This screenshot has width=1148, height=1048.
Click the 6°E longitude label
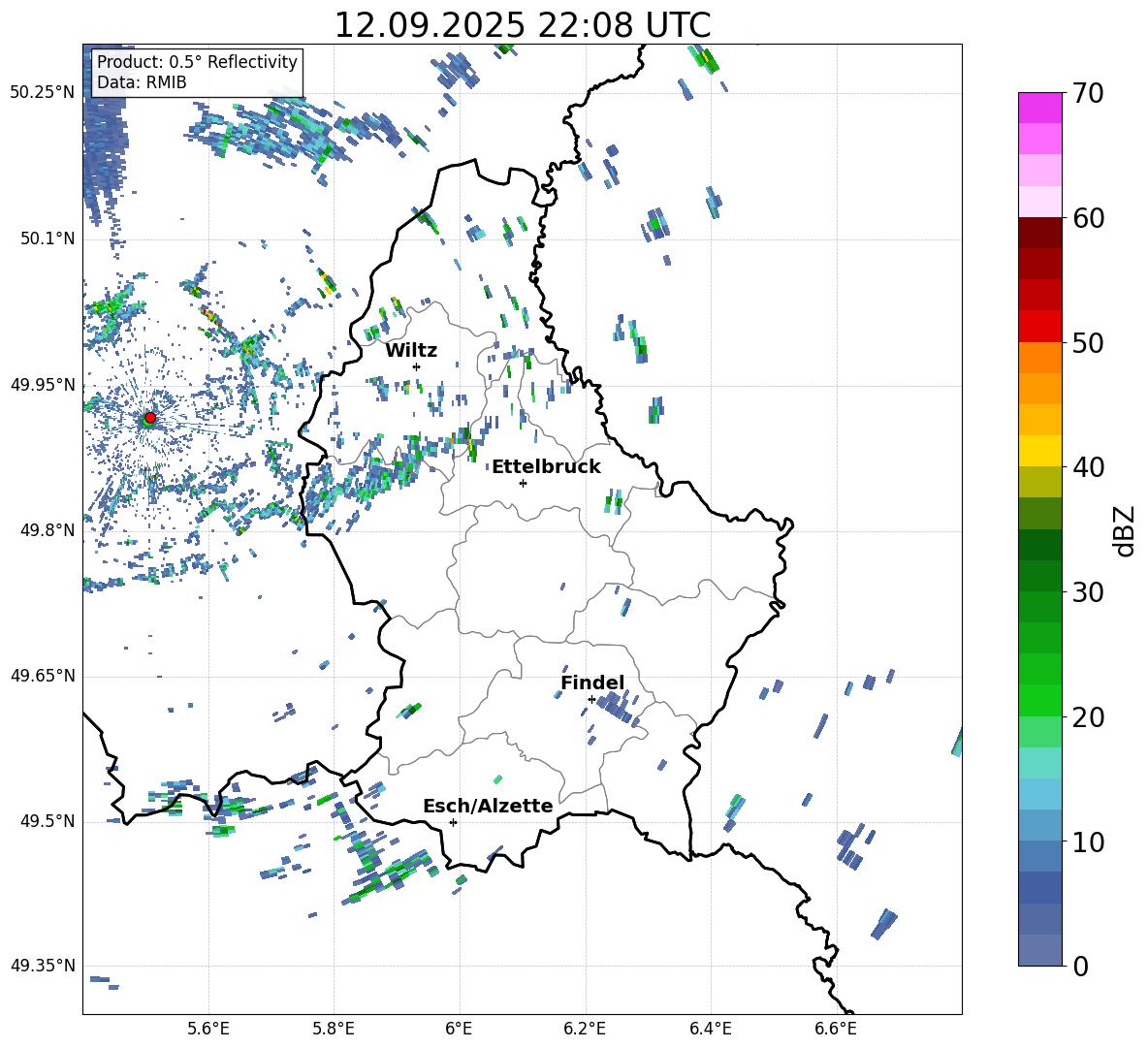pos(459,1029)
